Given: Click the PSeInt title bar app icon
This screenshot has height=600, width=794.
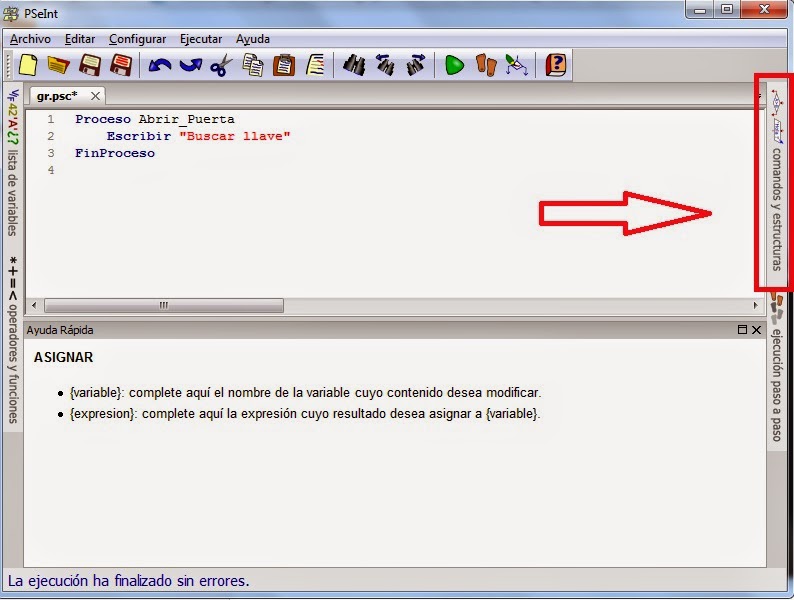Looking at the screenshot, I should click(11, 14).
